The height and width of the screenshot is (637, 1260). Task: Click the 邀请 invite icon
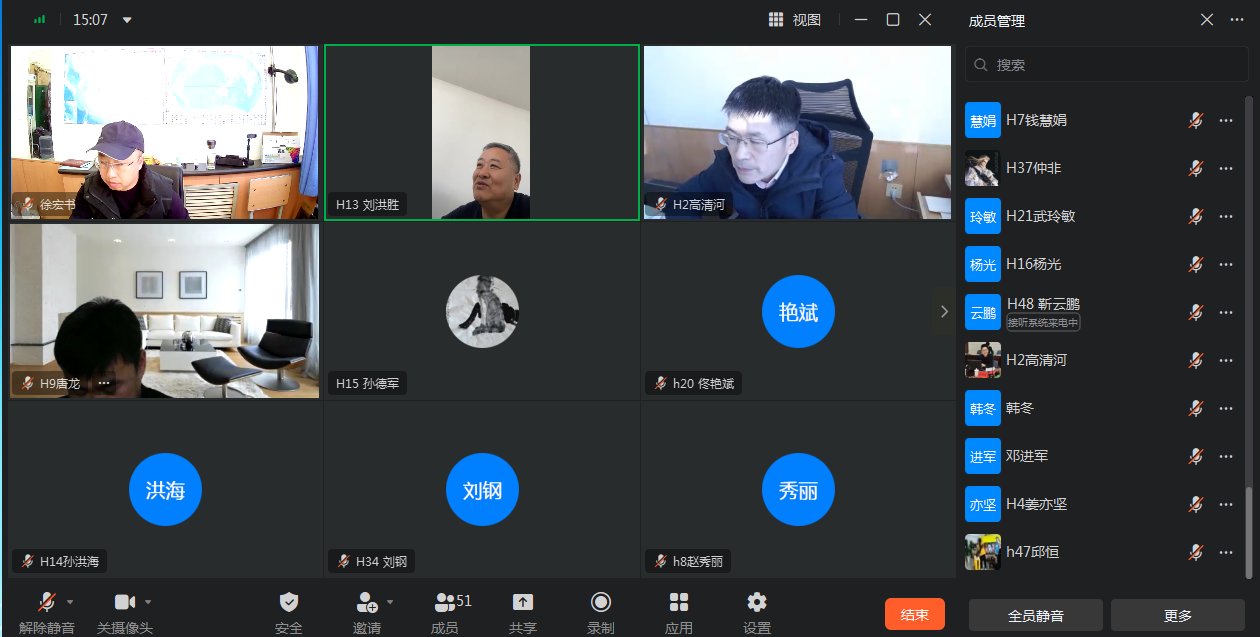pyautogui.click(x=366, y=602)
